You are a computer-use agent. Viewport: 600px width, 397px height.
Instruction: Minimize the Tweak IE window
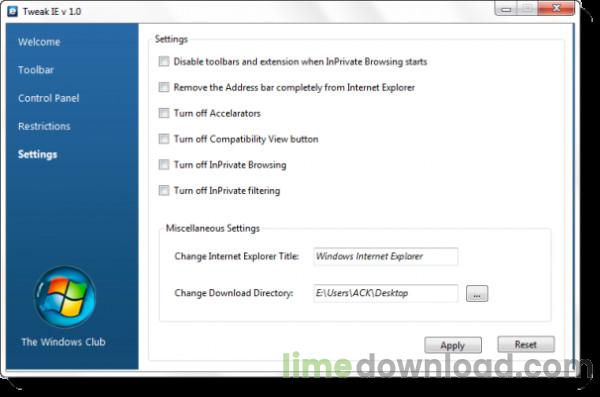[506, 9]
